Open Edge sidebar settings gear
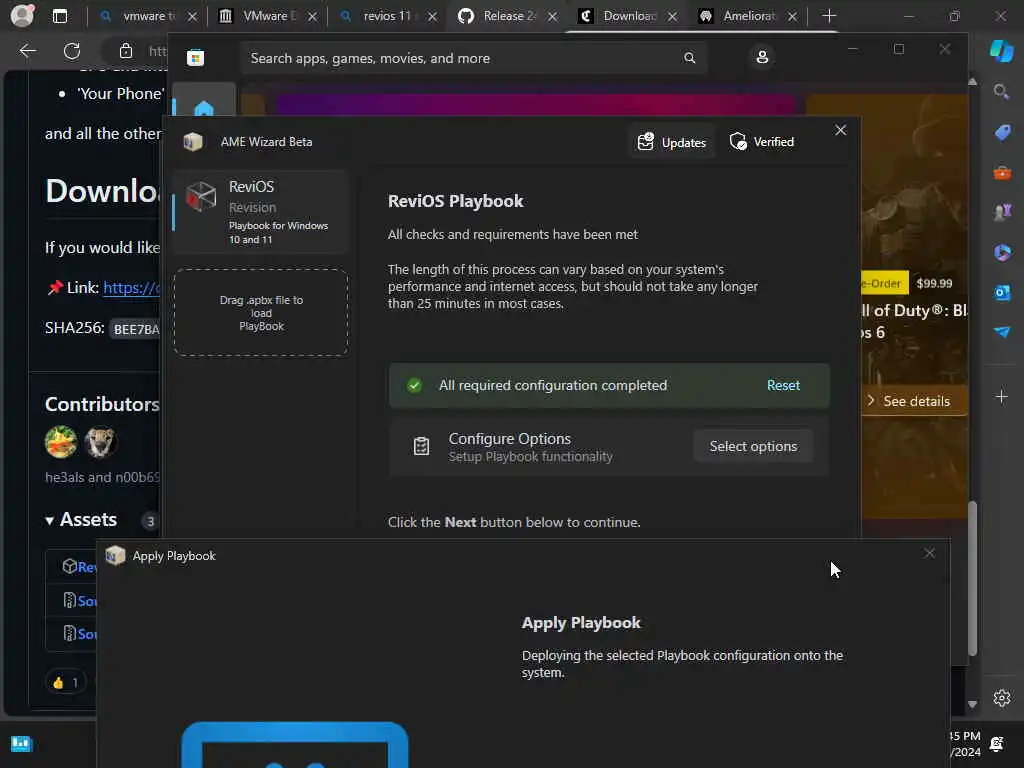The width and height of the screenshot is (1024, 768). (x=1002, y=698)
